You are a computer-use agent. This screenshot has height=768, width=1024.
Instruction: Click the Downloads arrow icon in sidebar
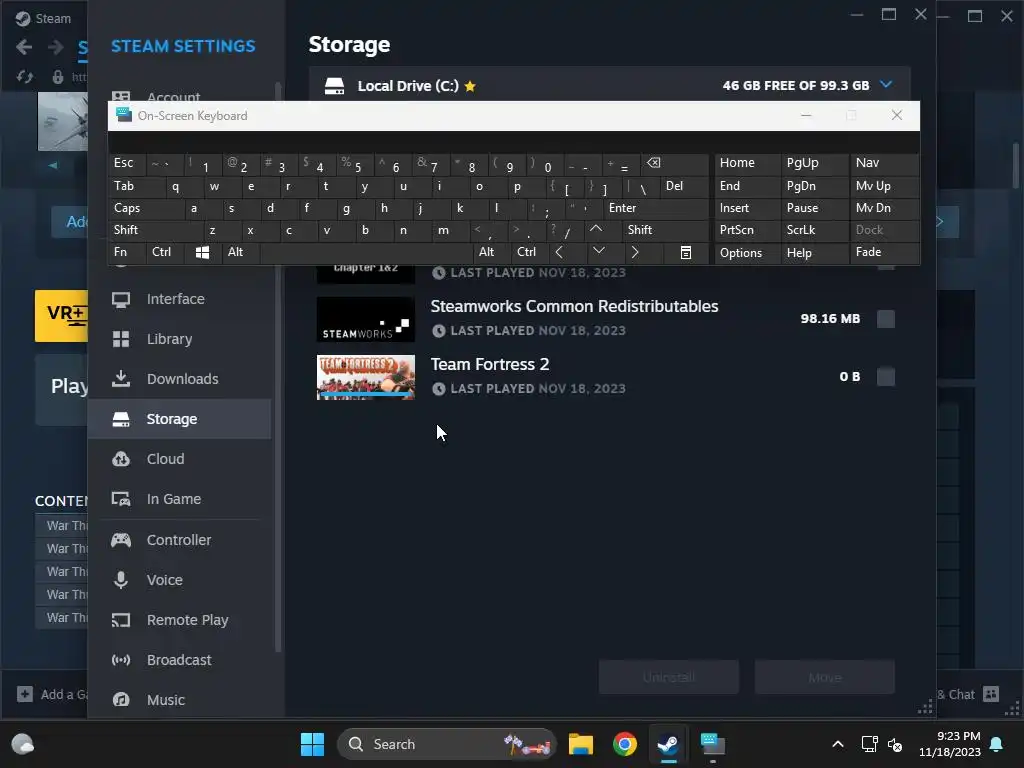pos(121,379)
